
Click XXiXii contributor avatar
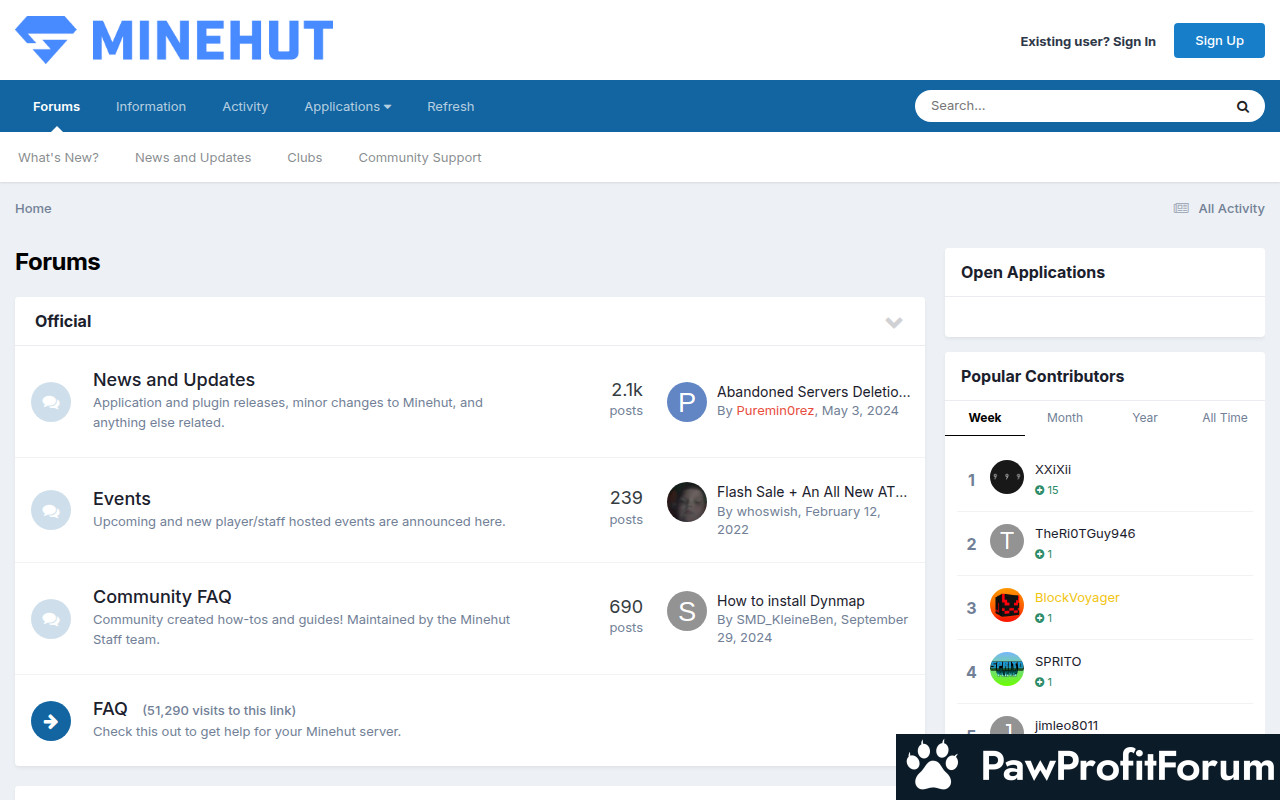click(x=1007, y=477)
